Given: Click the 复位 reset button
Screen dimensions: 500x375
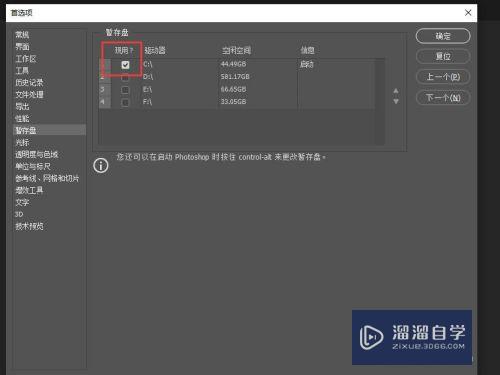Looking at the screenshot, I should tap(443, 56).
